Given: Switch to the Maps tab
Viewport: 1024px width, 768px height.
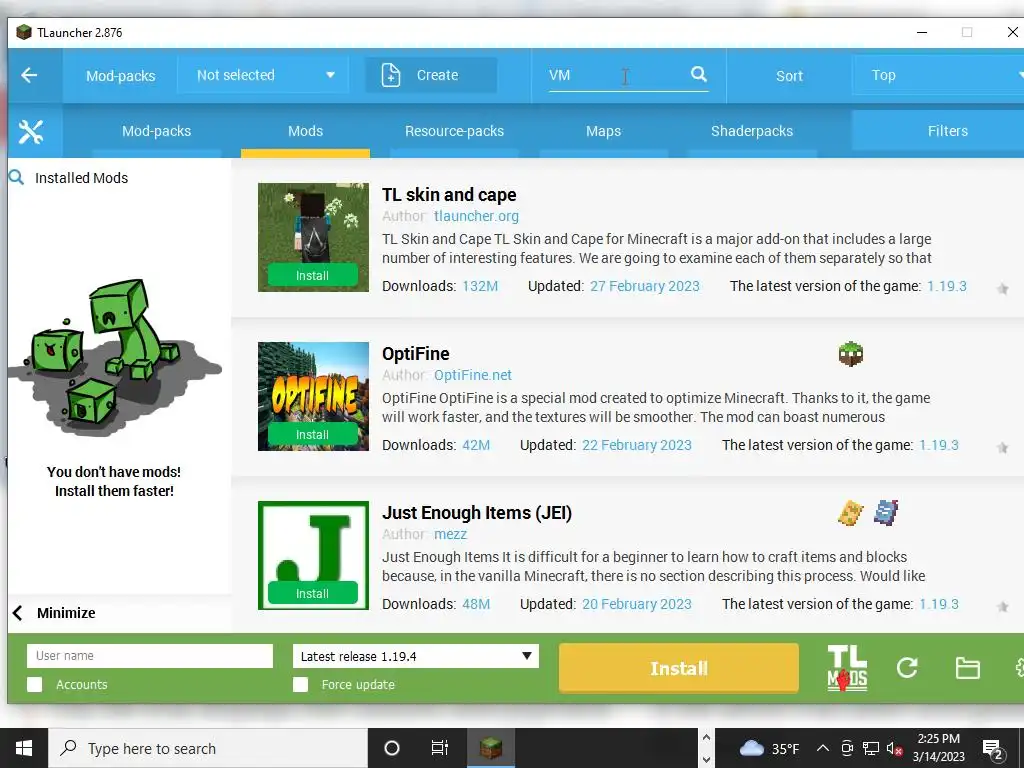Looking at the screenshot, I should tap(603, 131).
